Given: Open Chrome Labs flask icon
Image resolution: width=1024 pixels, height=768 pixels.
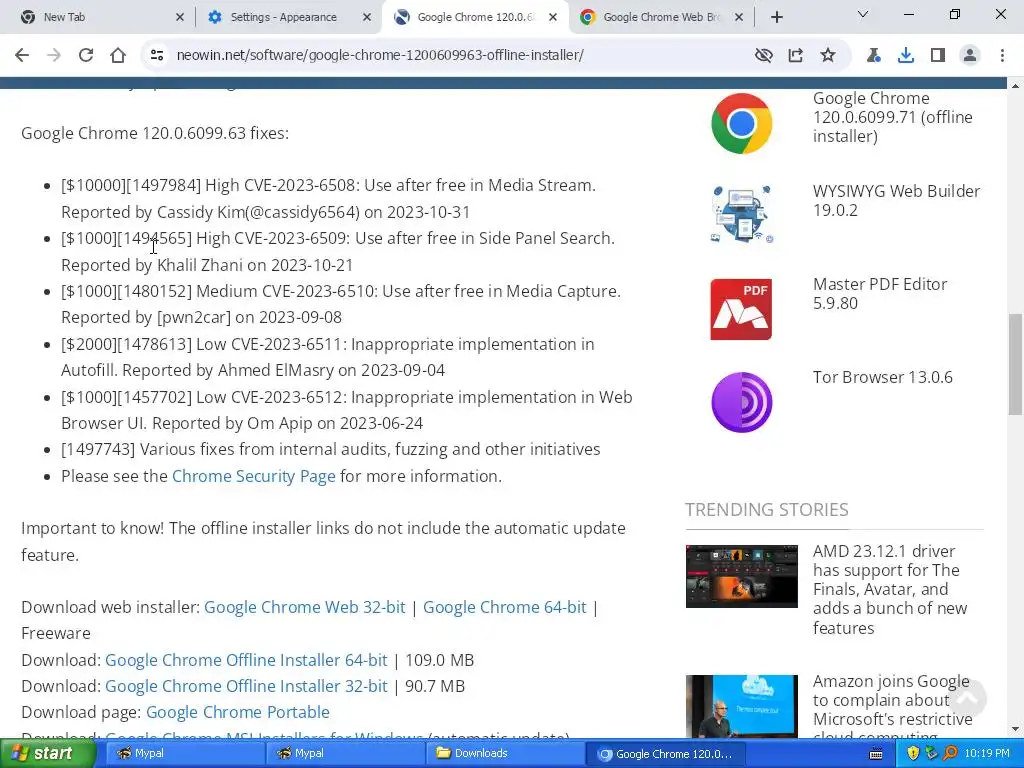Looking at the screenshot, I should tap(873, 55).
